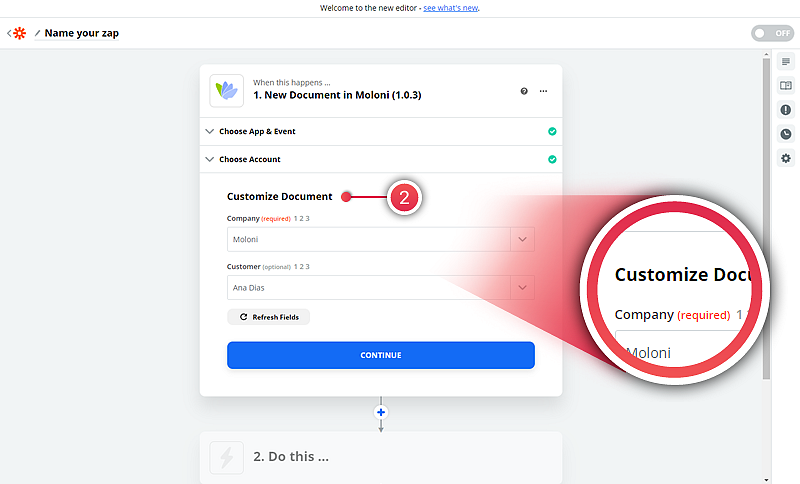This screenshot has width=800, height=484.
Task: Toggle the zap OFF switch on
Action: (x=772, y=33)
